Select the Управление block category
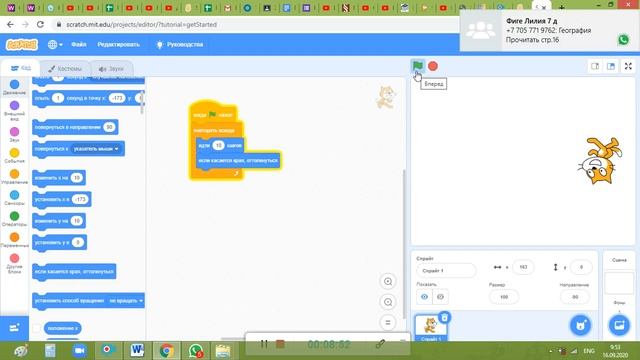640x360 pixels. tap(14, 177)
